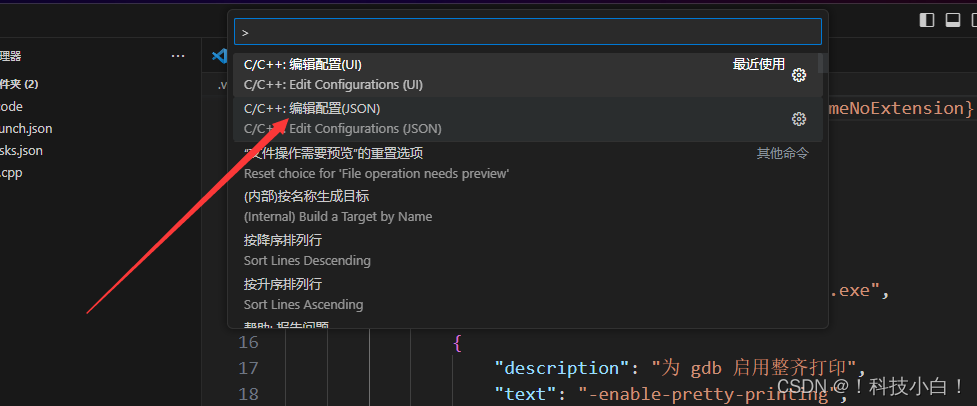Open explorer panel more actions ellipsis
Image resolution: width=977 pixels, height=406 pixels.
pyautogui.click(x=178, y=56)
